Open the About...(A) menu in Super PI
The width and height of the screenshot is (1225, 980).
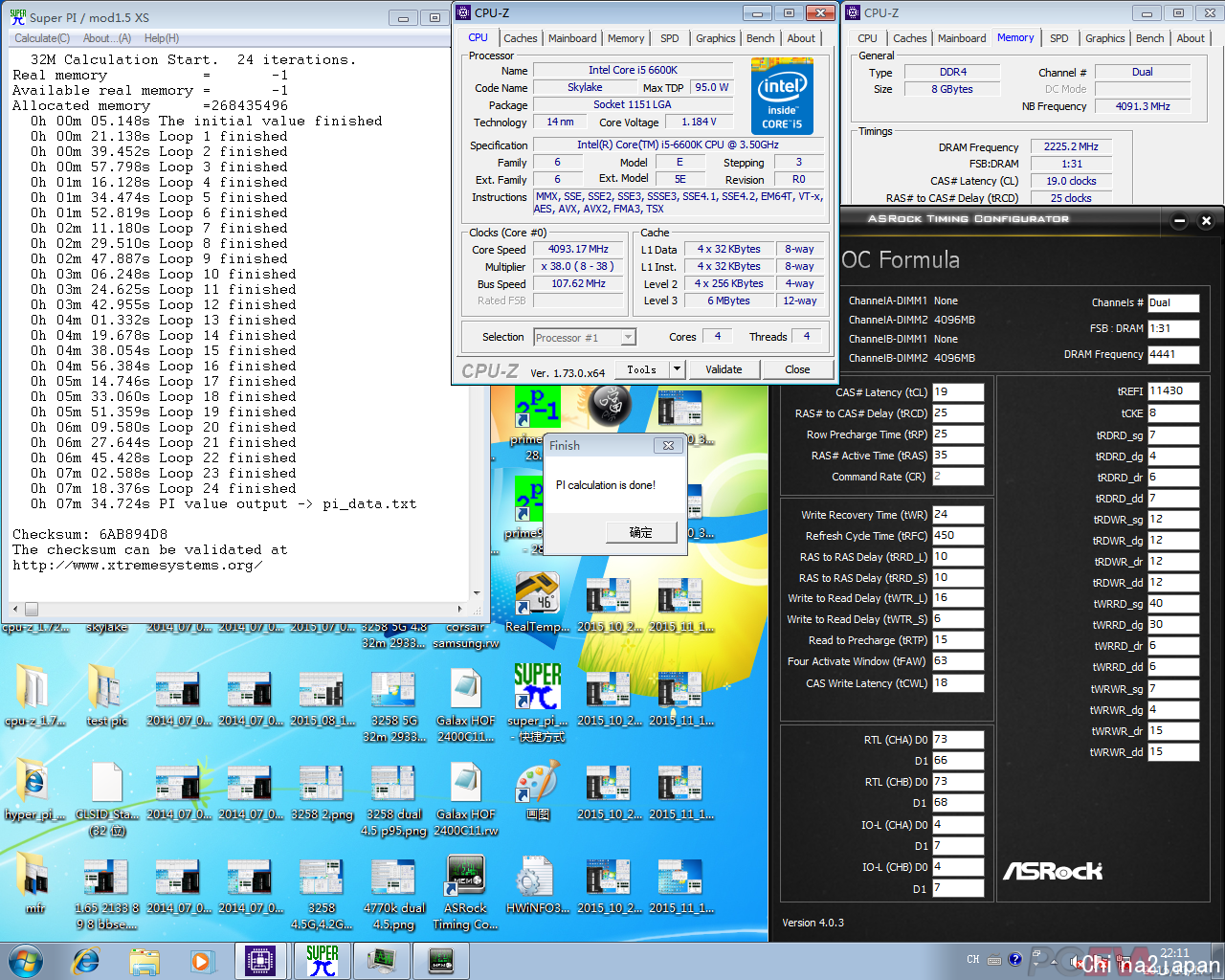click(107, 38)
